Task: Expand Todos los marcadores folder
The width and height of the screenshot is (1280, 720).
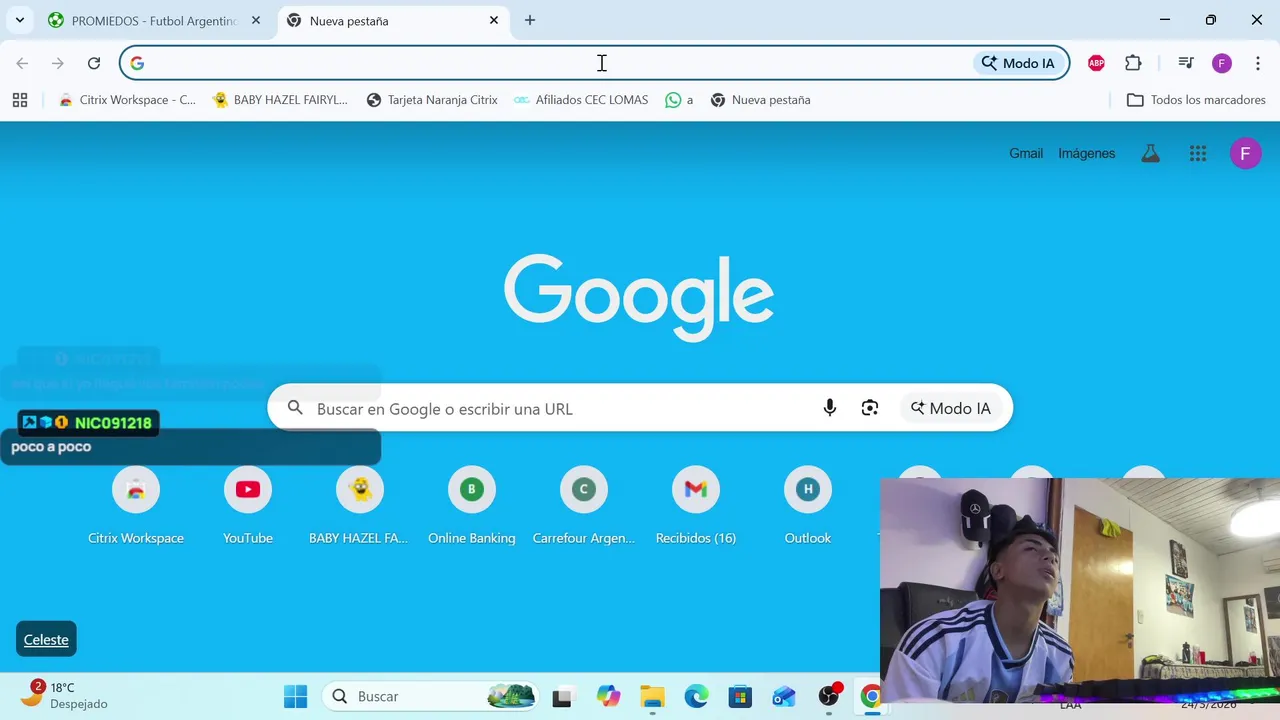Action: [1196, 100]
